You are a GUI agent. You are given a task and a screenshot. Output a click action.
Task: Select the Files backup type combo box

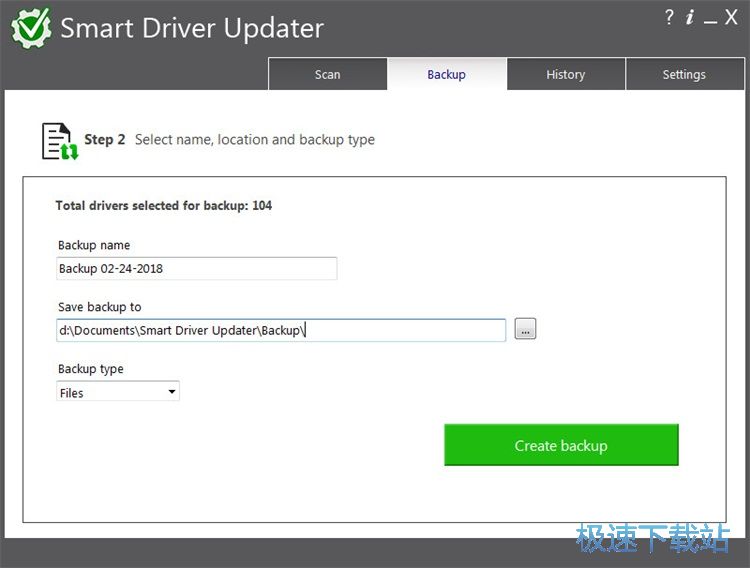(x=118, y=391)
